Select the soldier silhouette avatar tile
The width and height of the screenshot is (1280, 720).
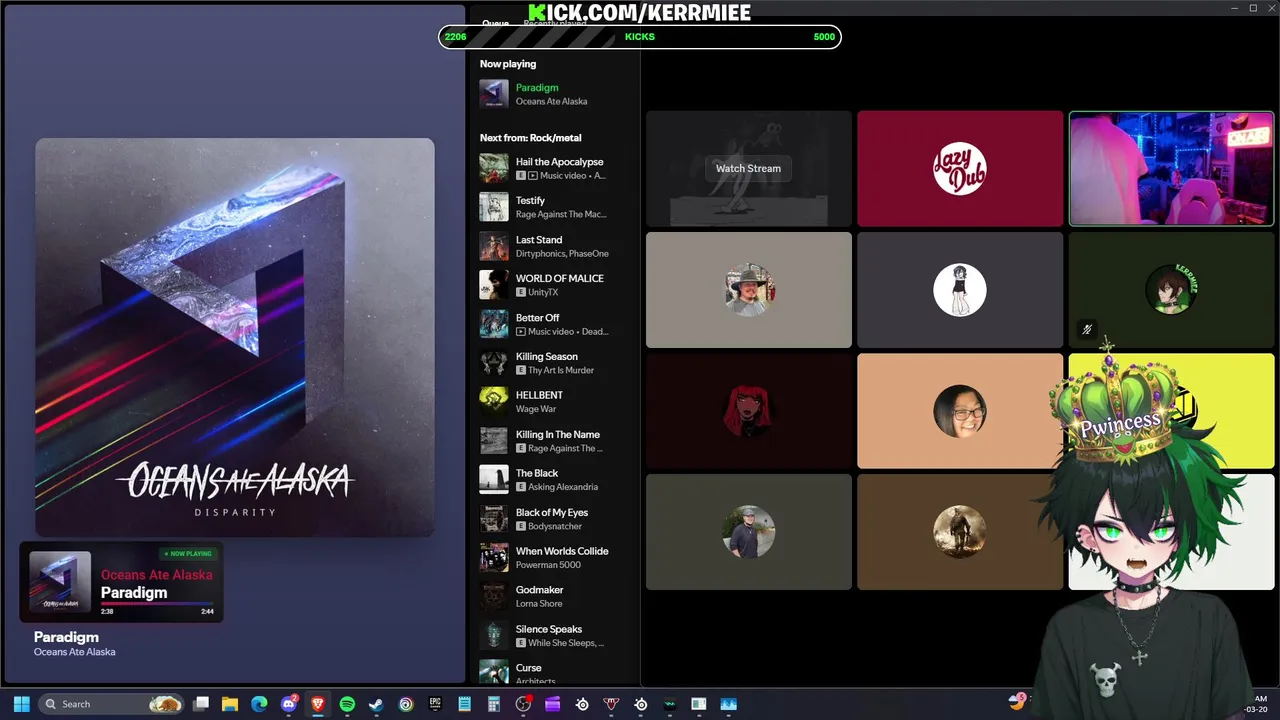(x=960, y=532)
